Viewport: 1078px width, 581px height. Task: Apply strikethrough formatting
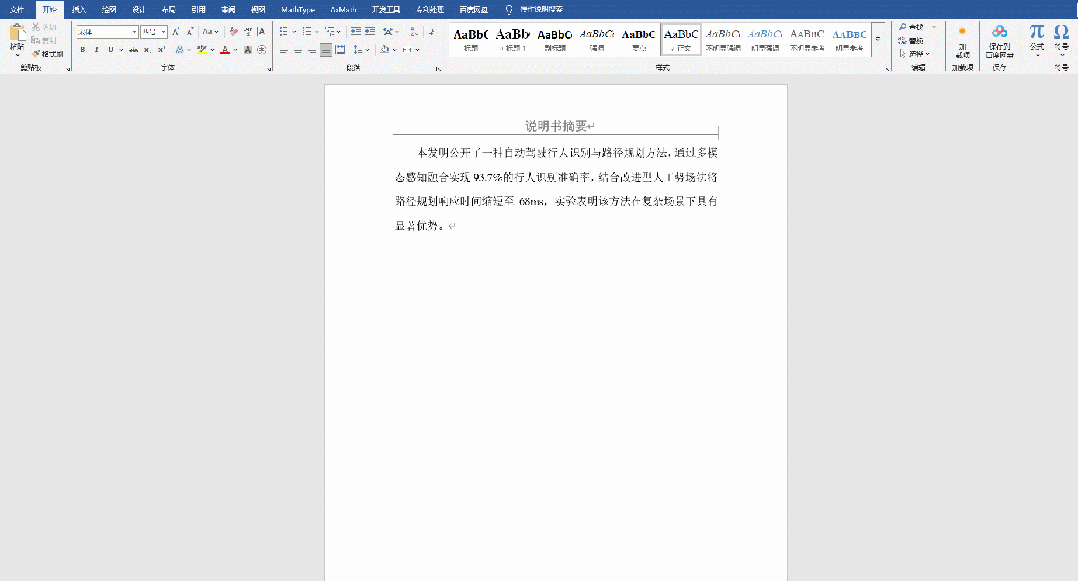tap(135, 49)
